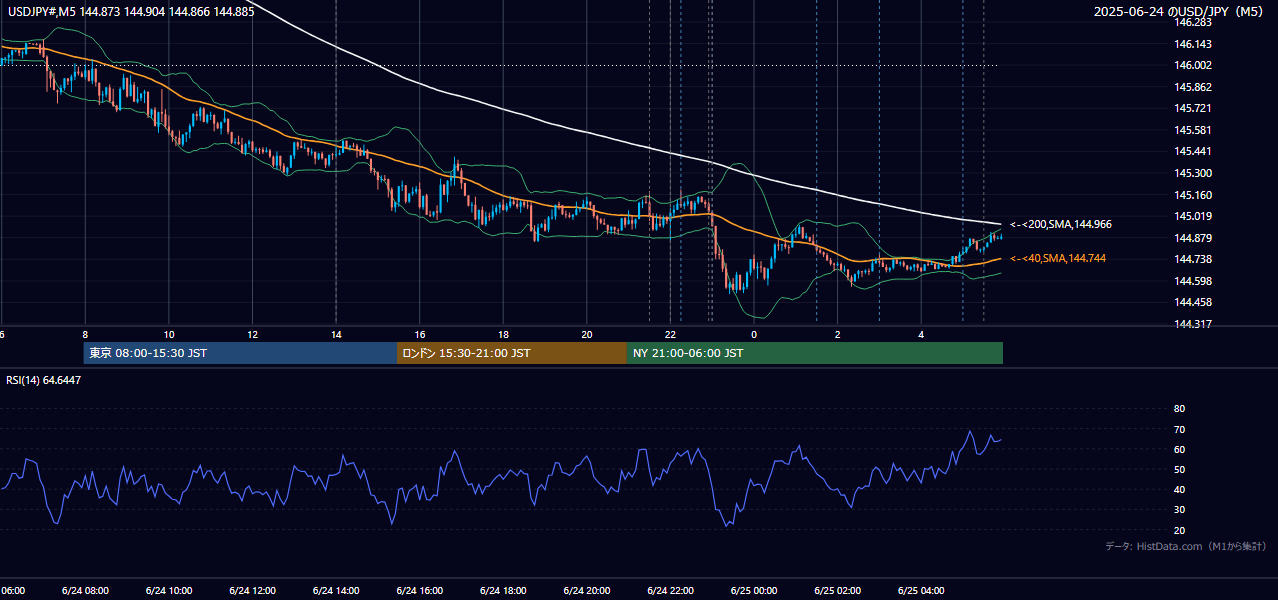Image resolution: width=1278 pixels, height=600 pixels.
Task: Open the HistData.com data source credit
Action: (1185, 547)
